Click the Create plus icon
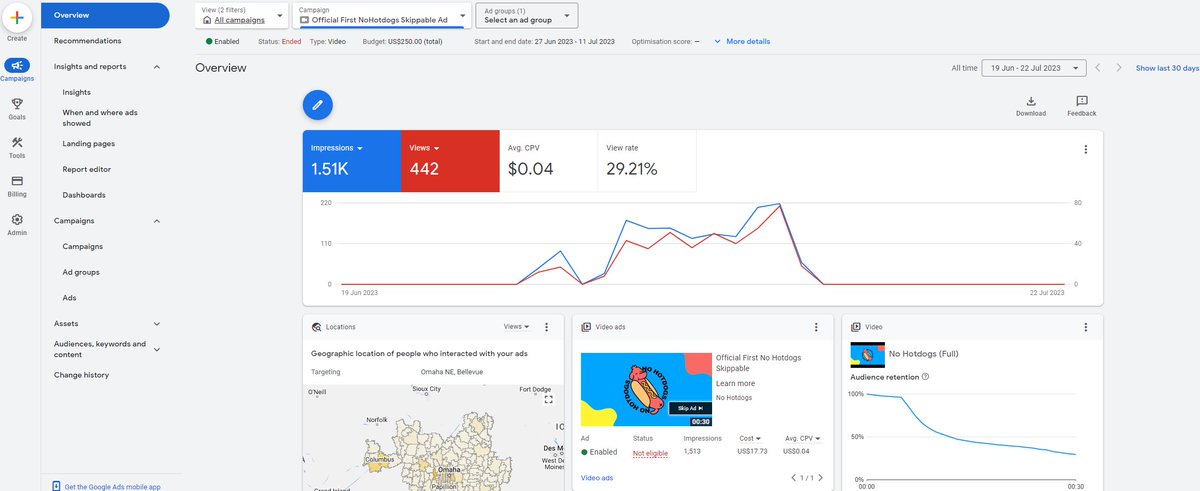The height and width of the screenshot is (491, 1200). pyautogui.click(x=17, y=18)
